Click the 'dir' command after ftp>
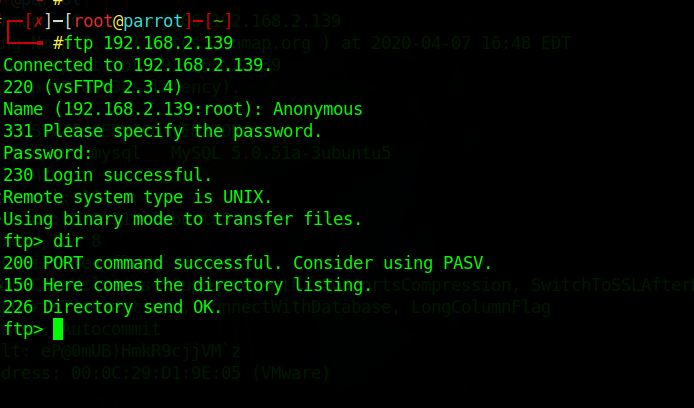694x408 pixels. pos(68,241)
